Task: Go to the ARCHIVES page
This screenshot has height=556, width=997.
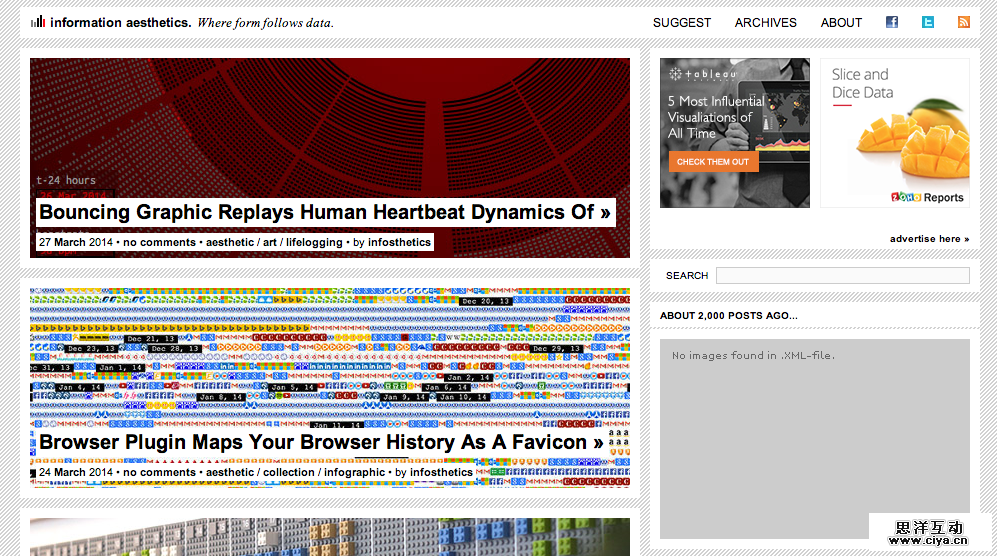Action: coord(766,22)
